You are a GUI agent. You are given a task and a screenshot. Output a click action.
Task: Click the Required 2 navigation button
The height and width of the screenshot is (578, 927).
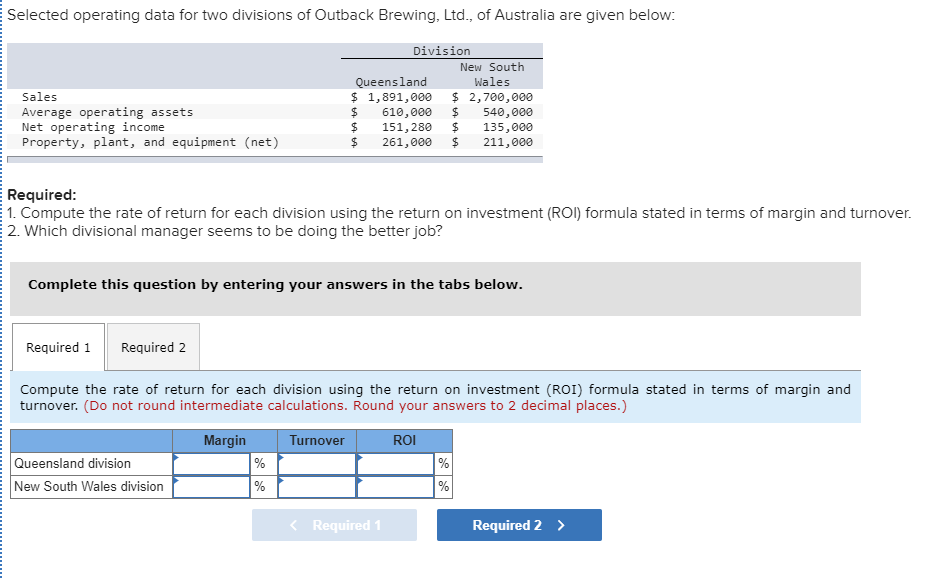tap(518, 524)
